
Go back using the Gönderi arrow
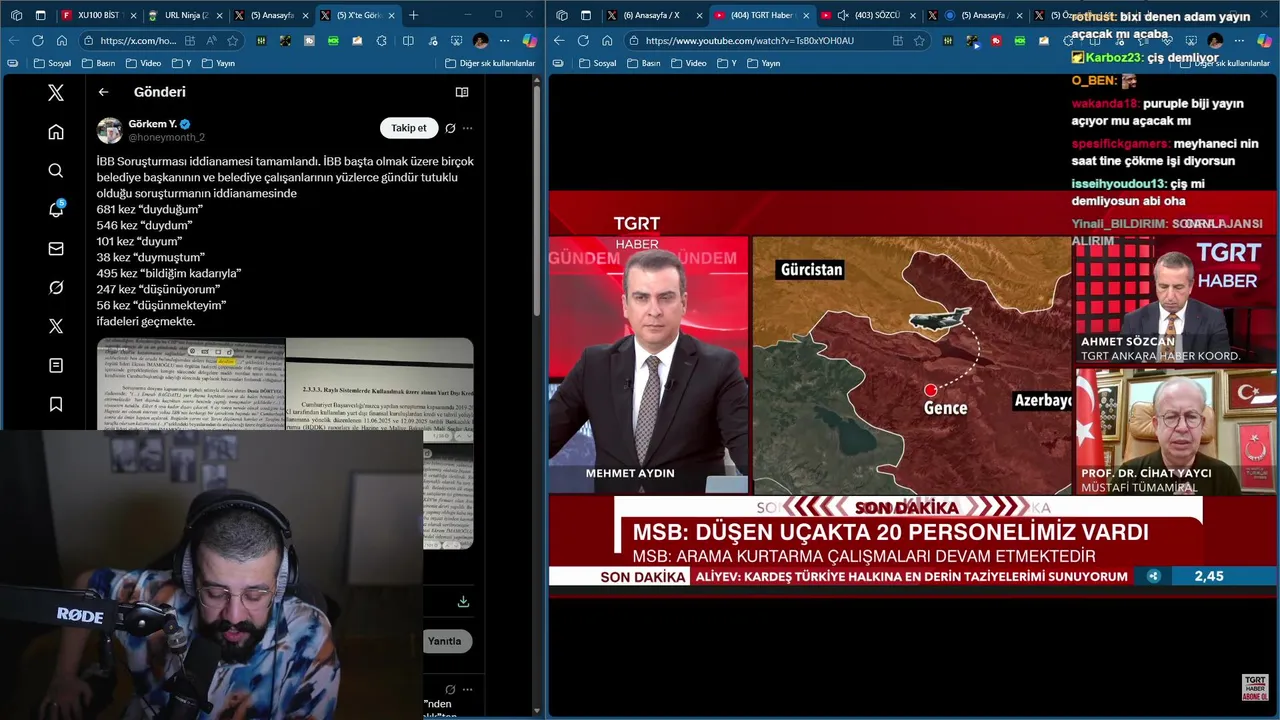pos(104,92)
